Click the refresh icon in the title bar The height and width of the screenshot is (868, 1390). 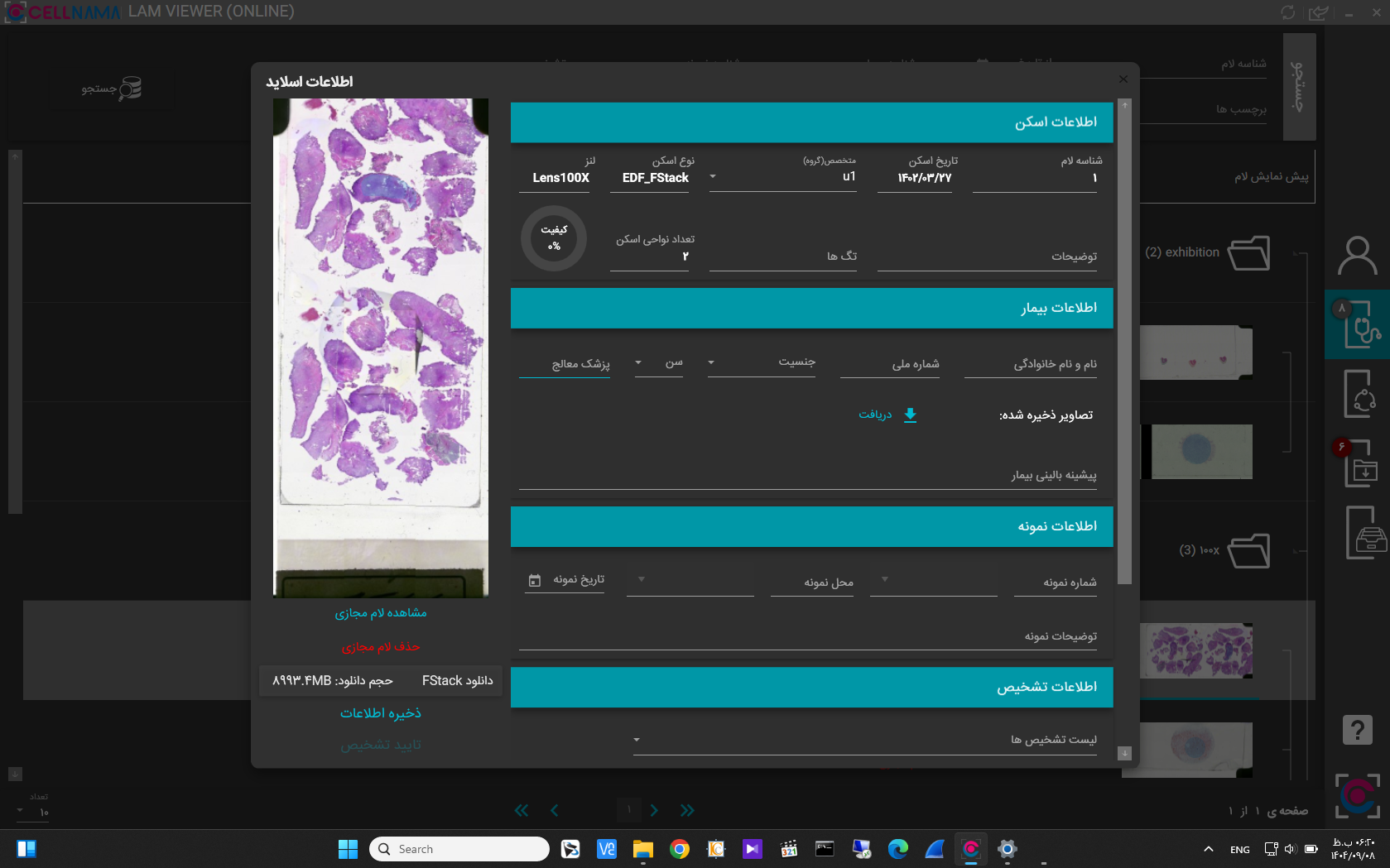click(x=1288, y=12)
